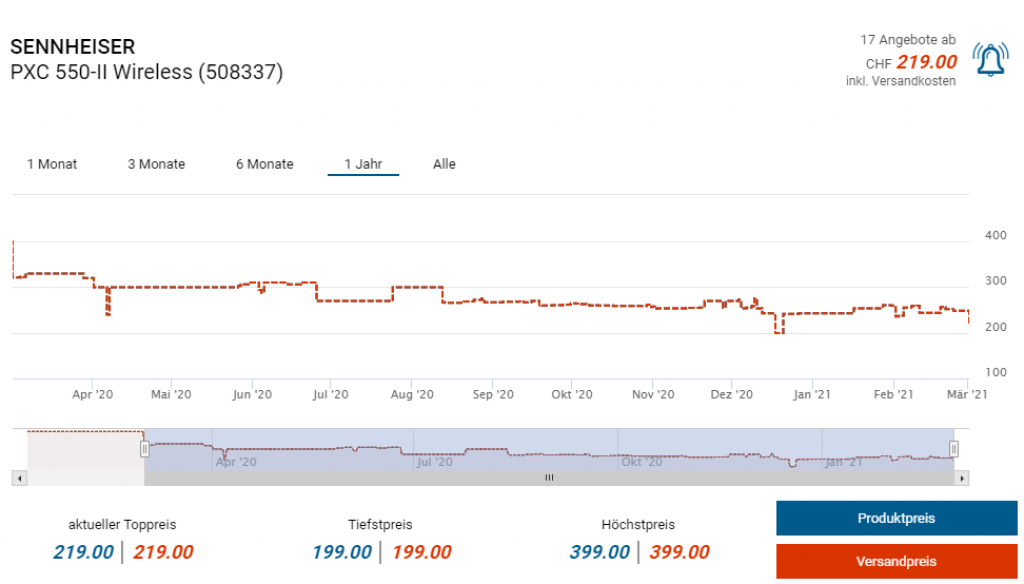The image size is (1024, 584).
Task: Toggle the Versandpreis series button
Action: tap(896, 561)
